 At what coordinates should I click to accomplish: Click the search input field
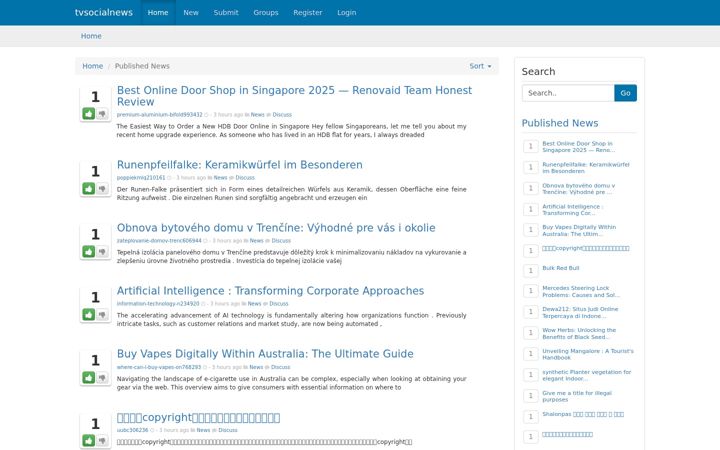[x=568, y=93]
